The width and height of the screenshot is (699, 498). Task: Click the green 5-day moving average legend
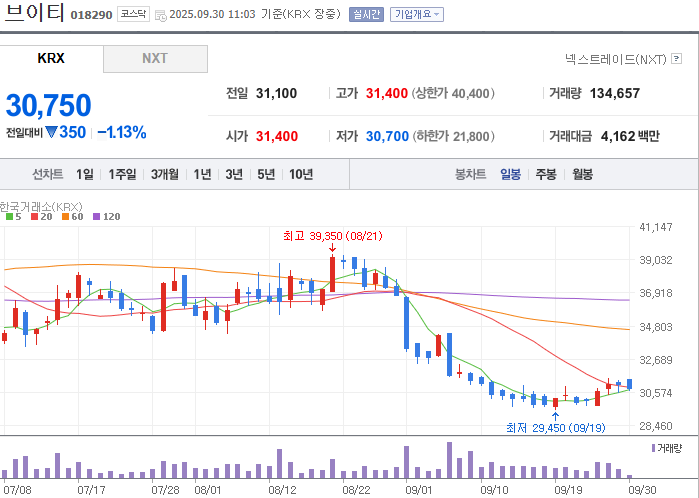tap(13, 217)
